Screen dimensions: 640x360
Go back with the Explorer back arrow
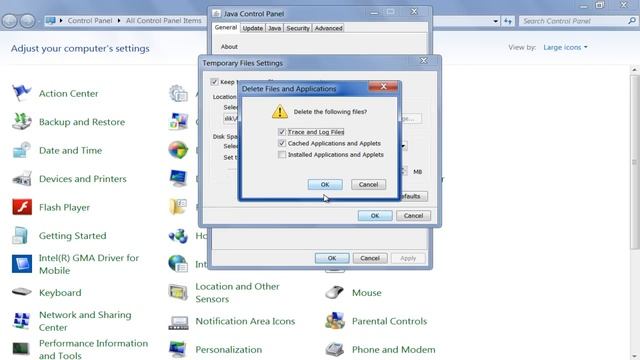pyautogui.click(x=10, y=20)
